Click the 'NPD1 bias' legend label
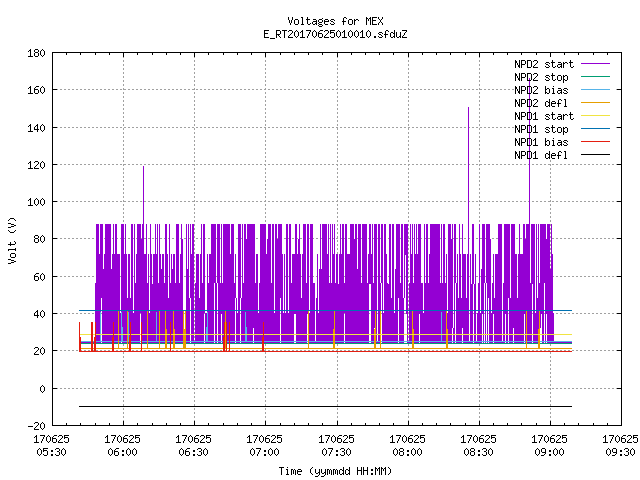The image size is (640, 480). [x=541, y=142]
